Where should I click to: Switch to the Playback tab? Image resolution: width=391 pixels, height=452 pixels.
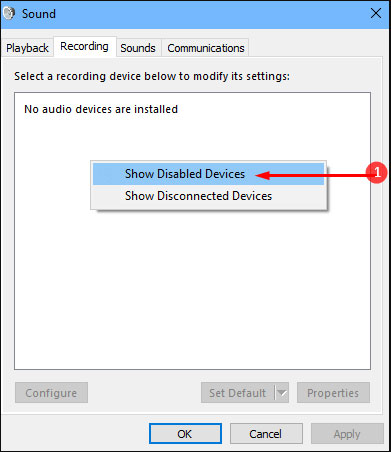pos(27,48)
